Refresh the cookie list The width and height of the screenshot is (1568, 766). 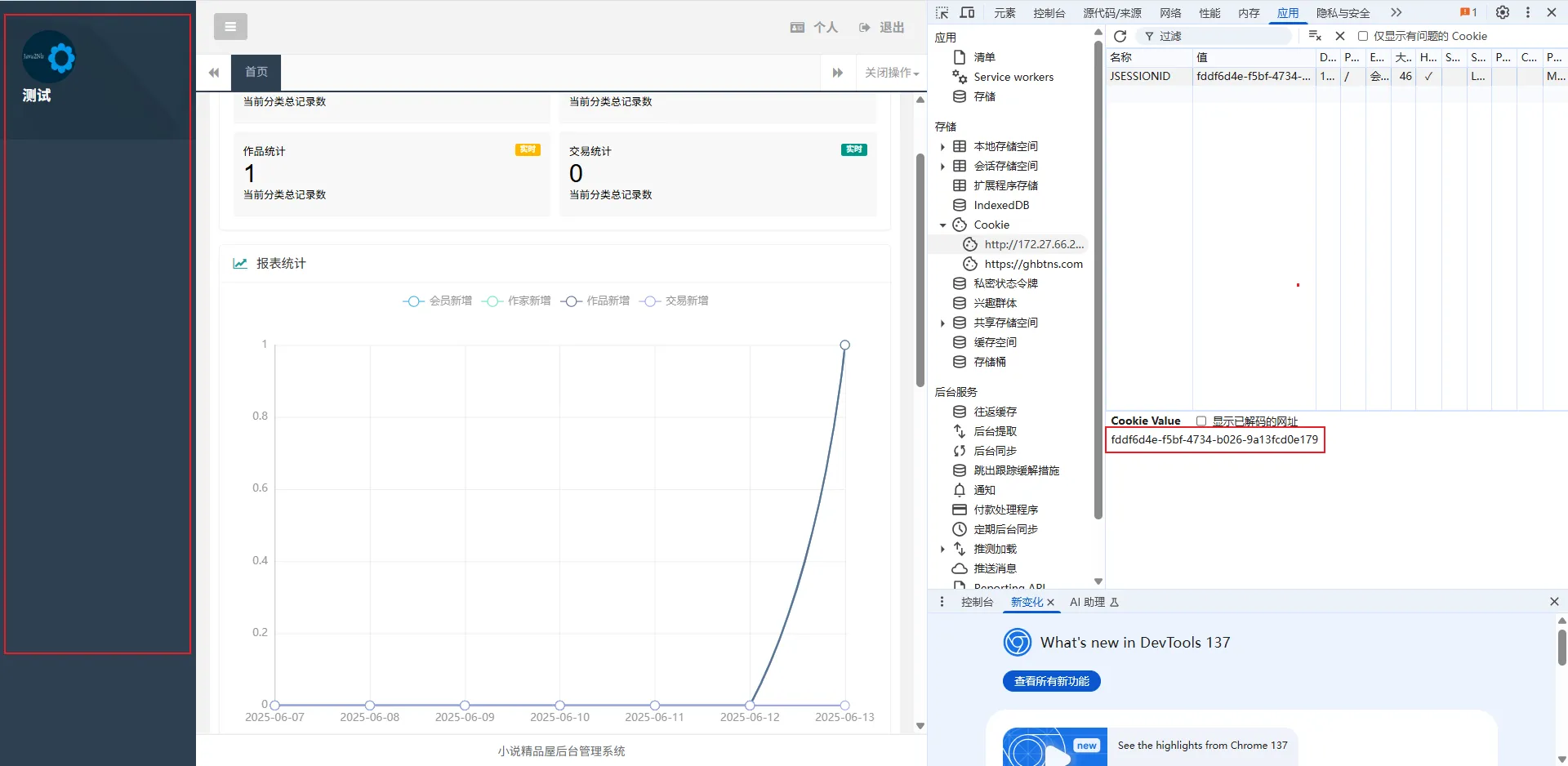1120,36
